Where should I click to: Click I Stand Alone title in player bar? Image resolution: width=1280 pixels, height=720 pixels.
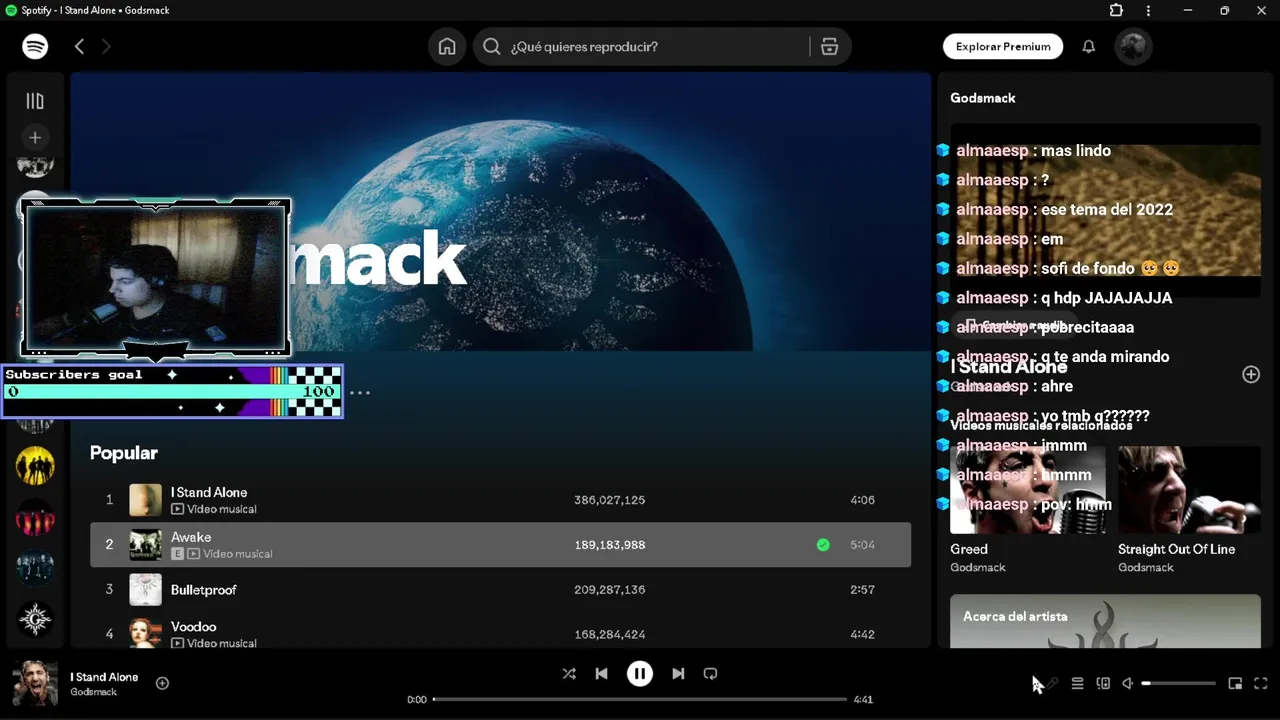[x=104, y=677]
